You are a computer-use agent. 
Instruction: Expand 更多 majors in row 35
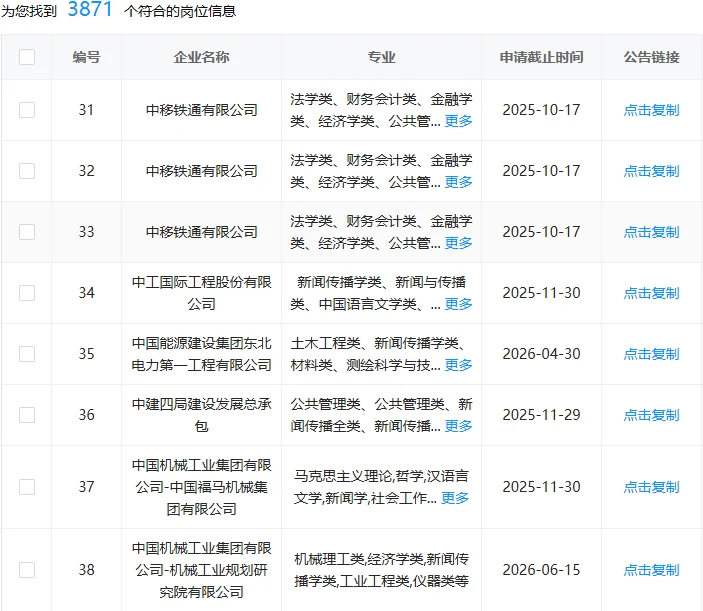[458, 365]
